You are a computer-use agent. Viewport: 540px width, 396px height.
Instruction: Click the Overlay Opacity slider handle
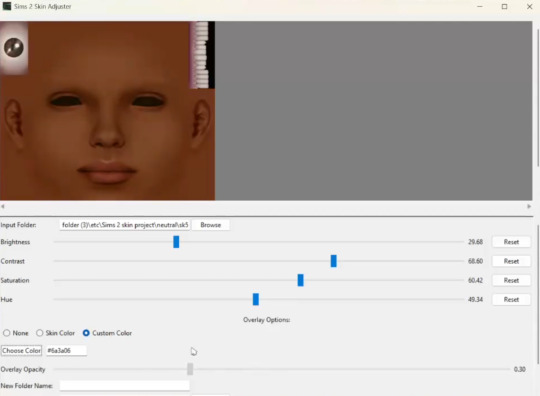(190, 369)
